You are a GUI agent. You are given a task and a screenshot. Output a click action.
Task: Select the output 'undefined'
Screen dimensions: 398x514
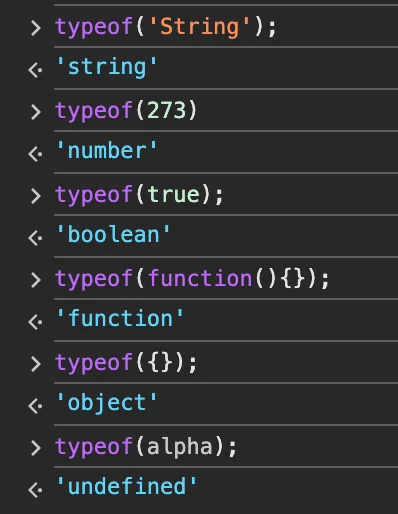126,487
